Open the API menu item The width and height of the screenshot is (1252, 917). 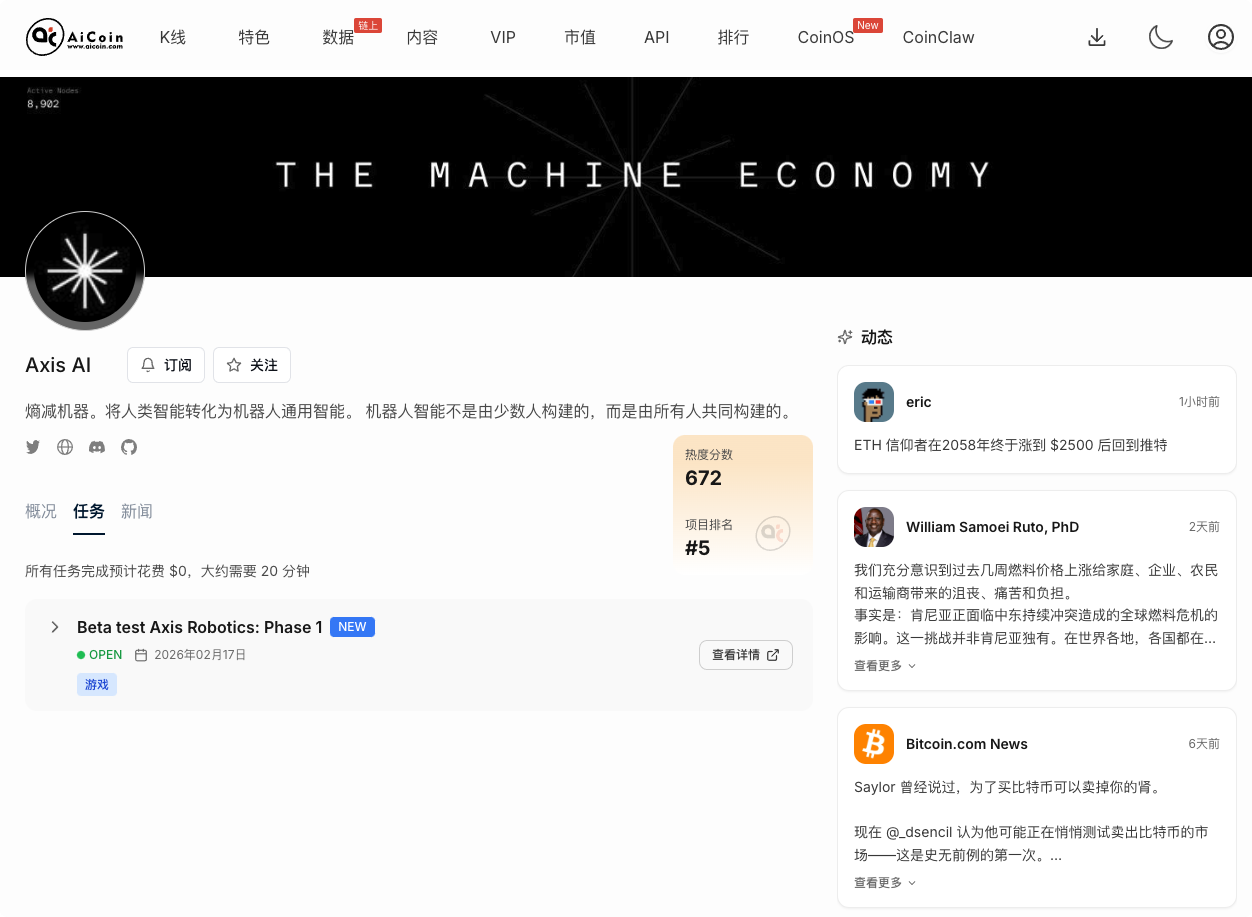pos(657,37)
